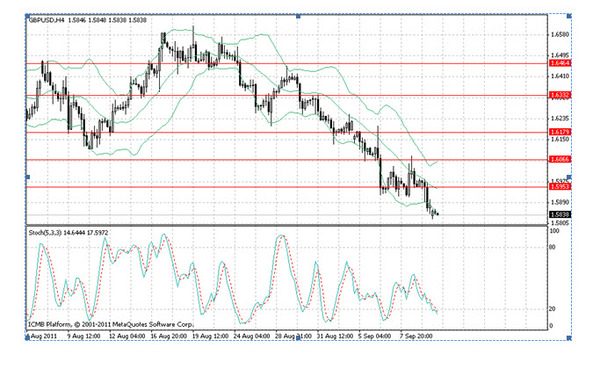Click the 1.5953 support level label
The height and width of the screenshot is (369, 600).
point(560,186)
